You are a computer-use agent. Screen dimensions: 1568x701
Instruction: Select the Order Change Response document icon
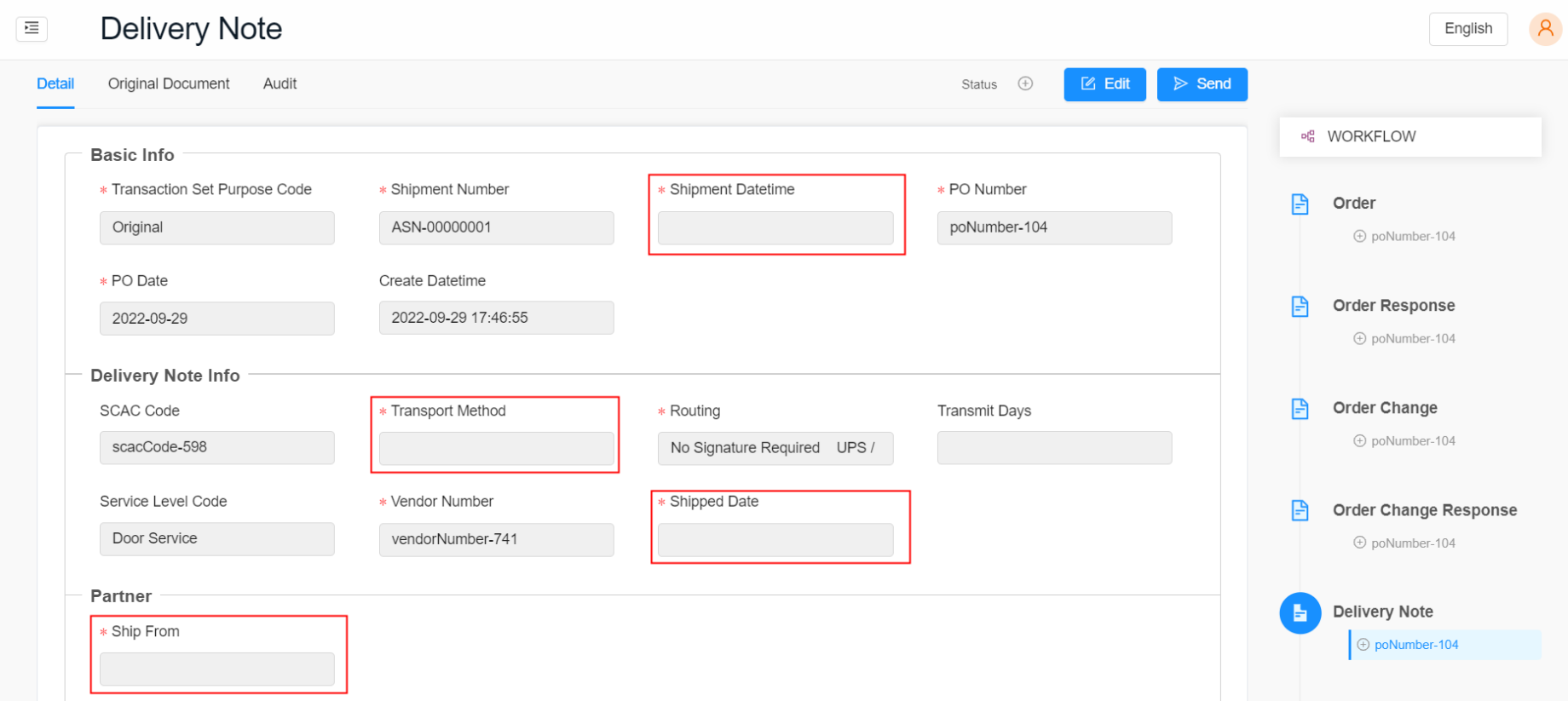[x=1300, y=510]
